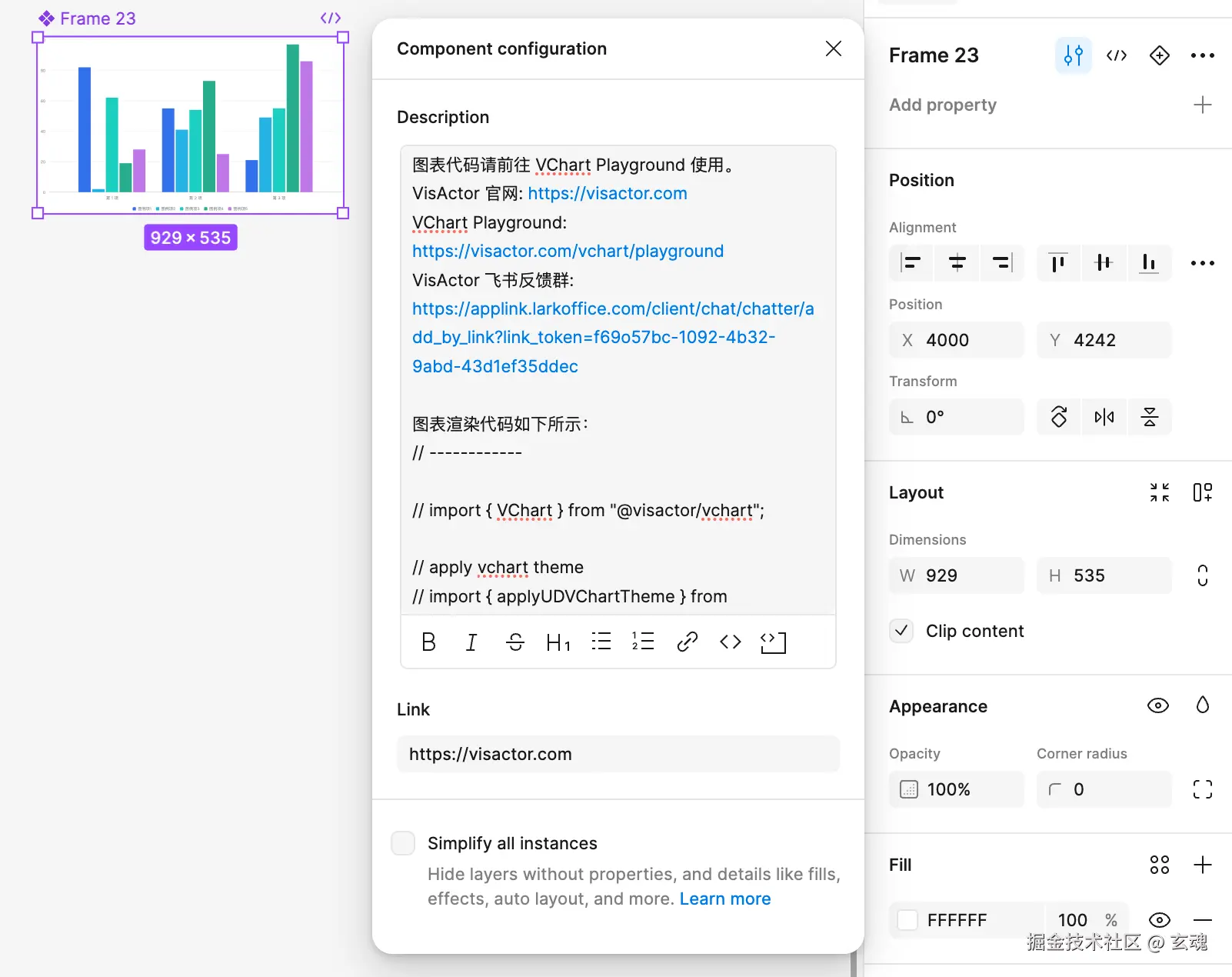Image resolution: width=1232 pixels, height=977 pixels.
Task: Align vertical centers
Action: click(x=1104, y=263)
